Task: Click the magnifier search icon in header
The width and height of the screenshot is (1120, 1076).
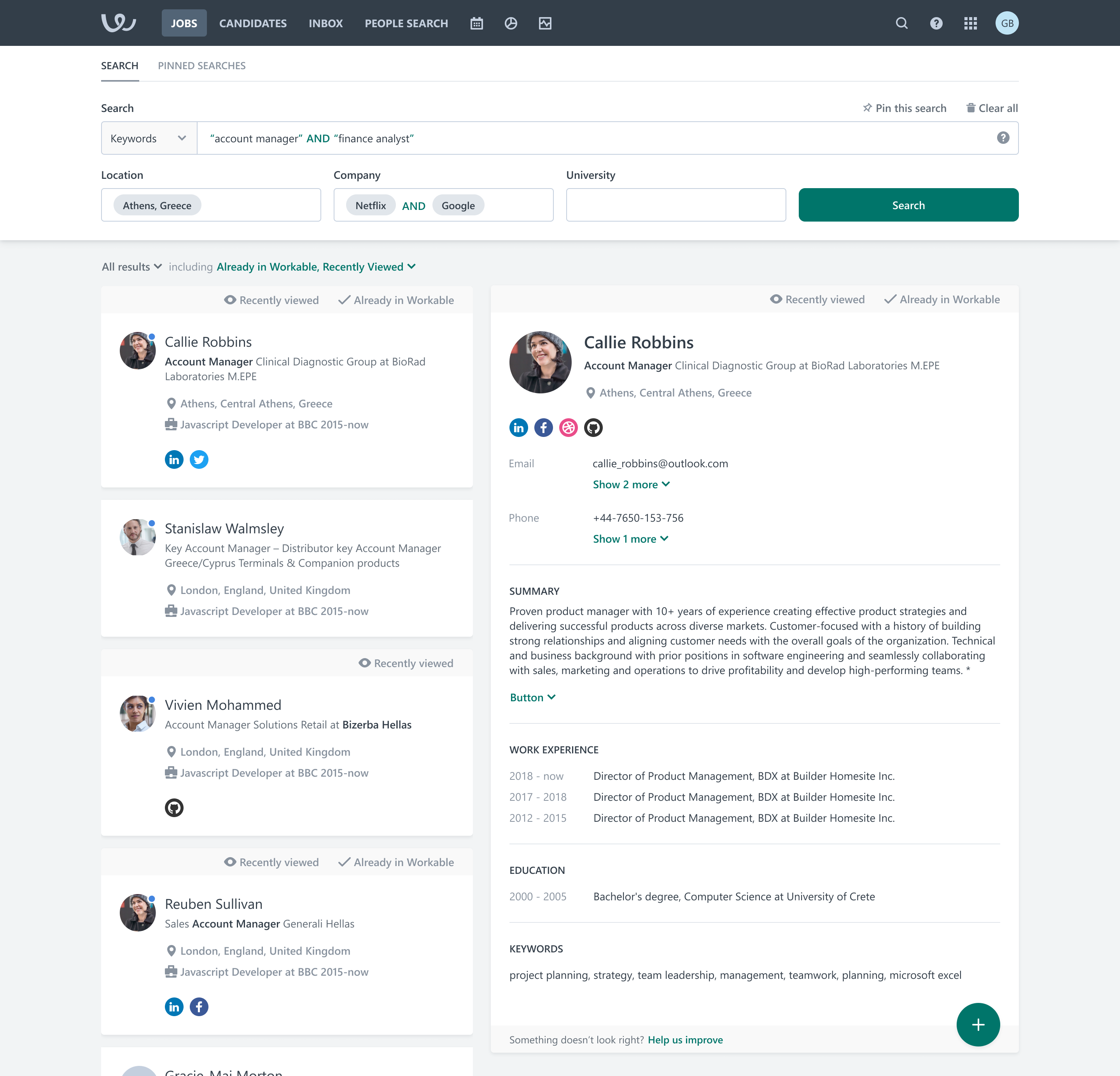Action: tap(901, 23)
